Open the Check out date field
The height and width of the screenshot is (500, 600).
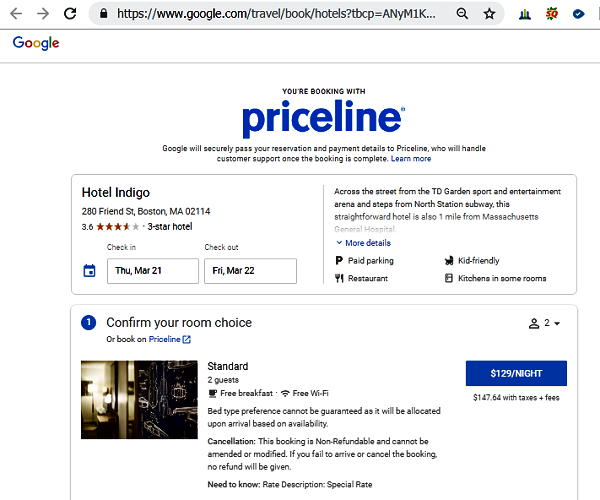point(250,271)
